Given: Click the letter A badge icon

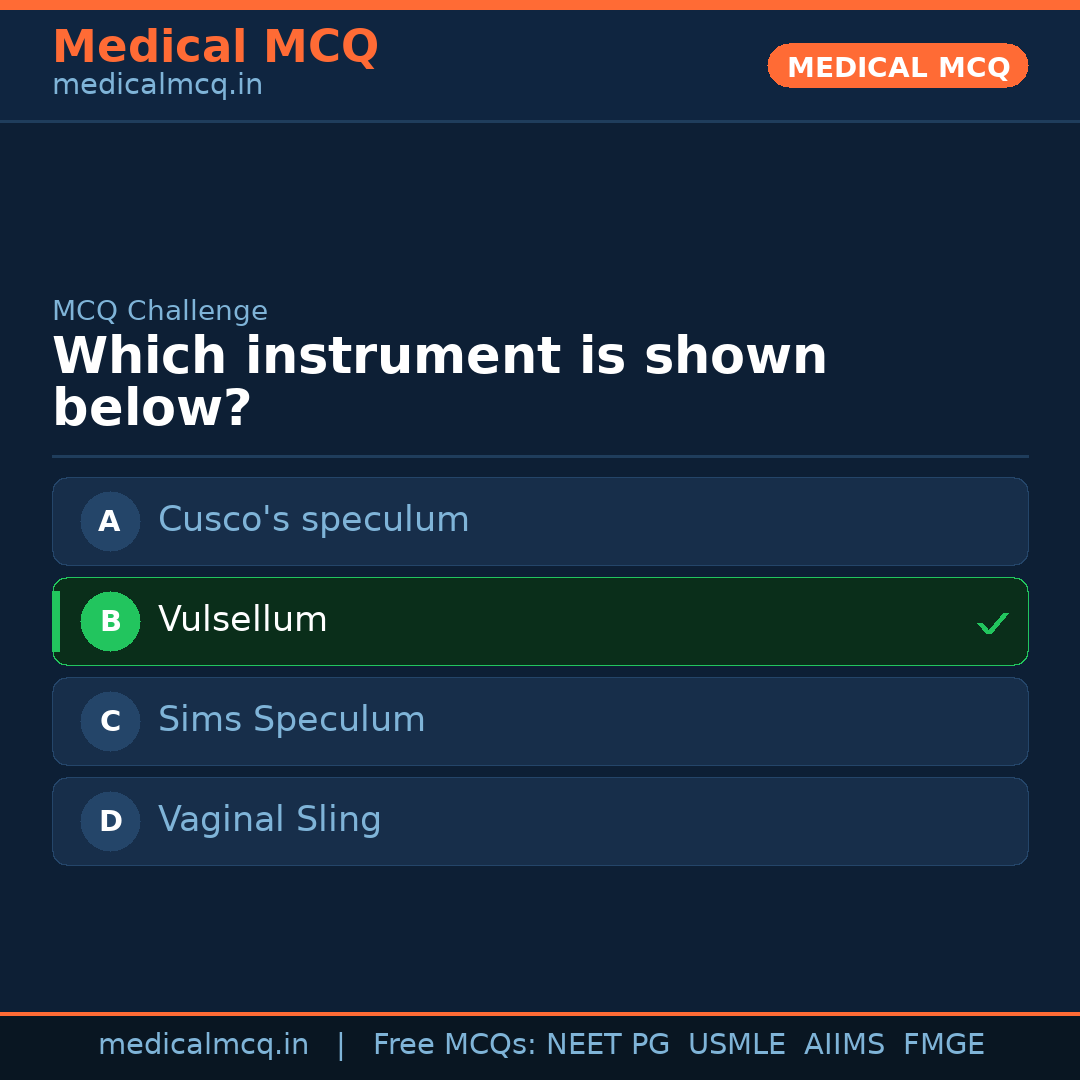Looking at the screenshot, I should coord(110,521).
